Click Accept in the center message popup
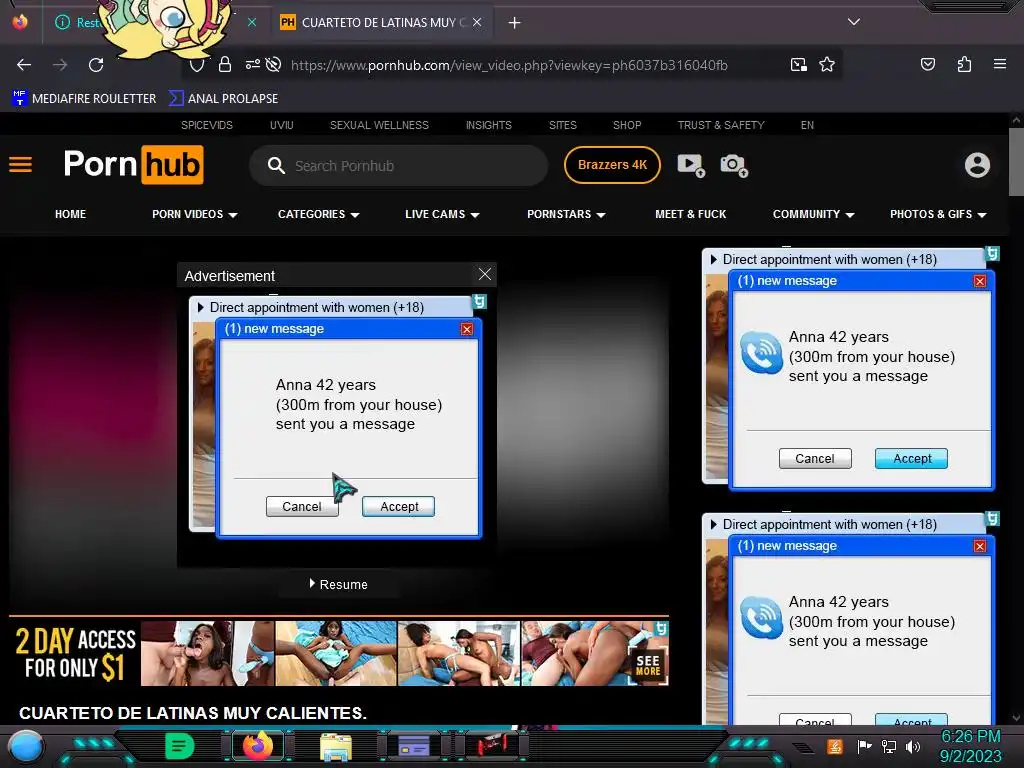 pyautogui.click(x=398, y=507)
